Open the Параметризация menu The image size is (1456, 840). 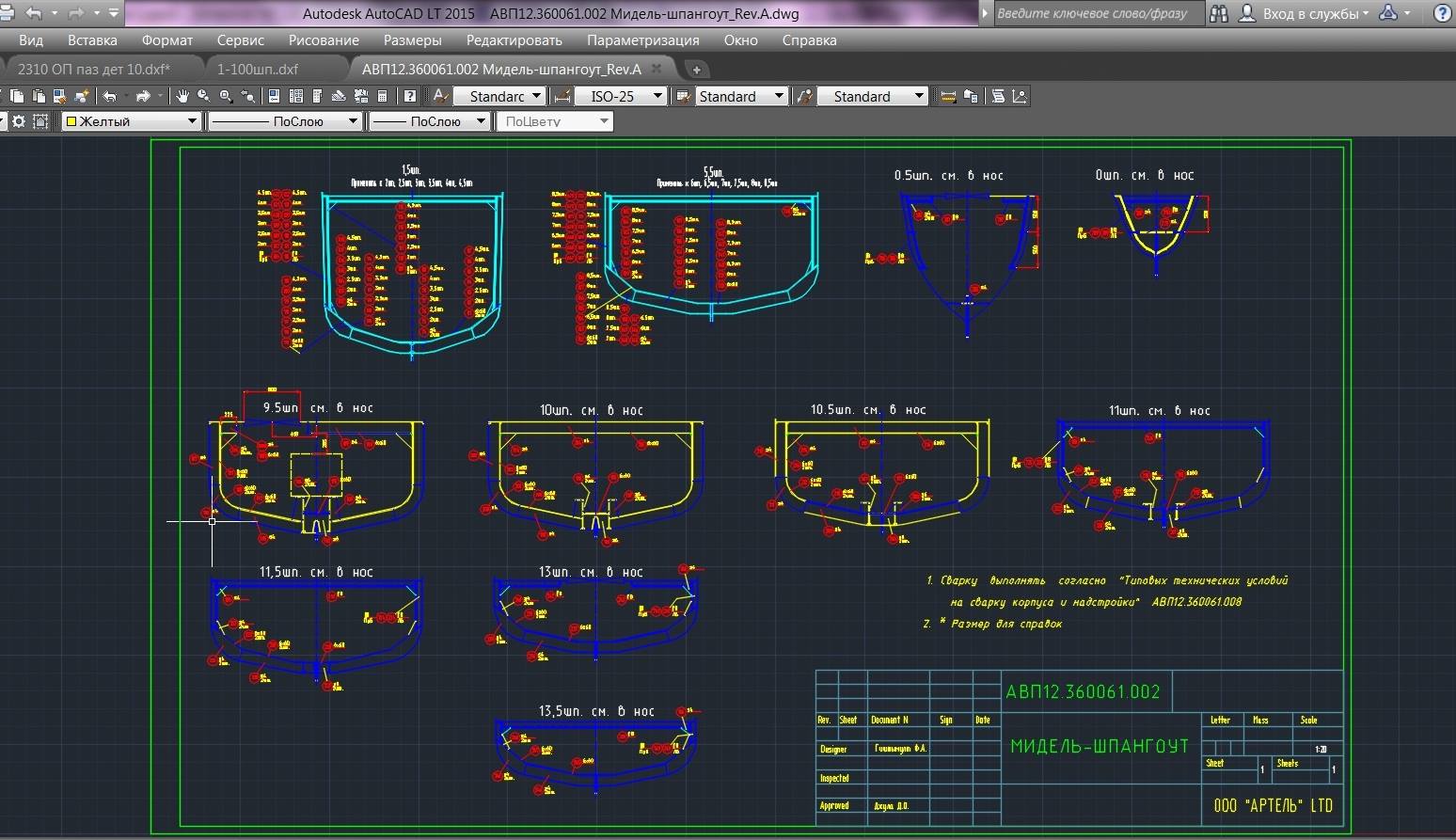pos(642,40)
